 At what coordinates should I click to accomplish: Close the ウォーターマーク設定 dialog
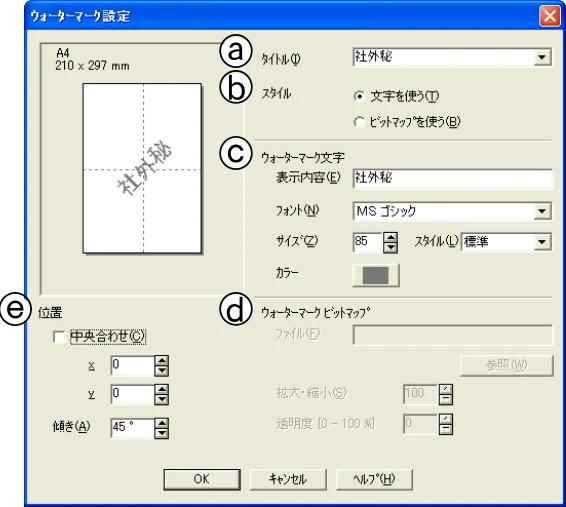(549, 16)
